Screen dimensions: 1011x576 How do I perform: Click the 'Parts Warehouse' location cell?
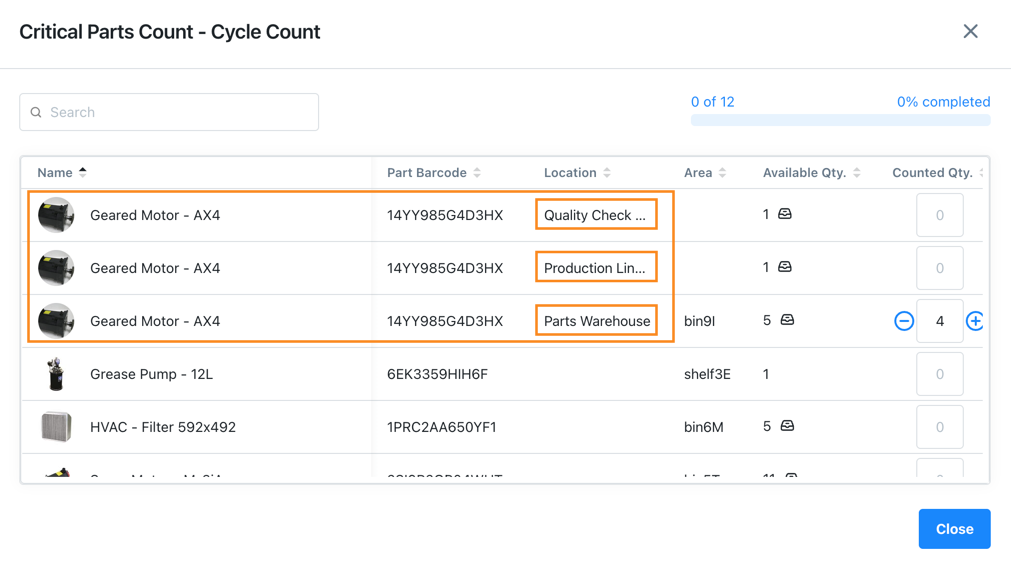[597, 321]
